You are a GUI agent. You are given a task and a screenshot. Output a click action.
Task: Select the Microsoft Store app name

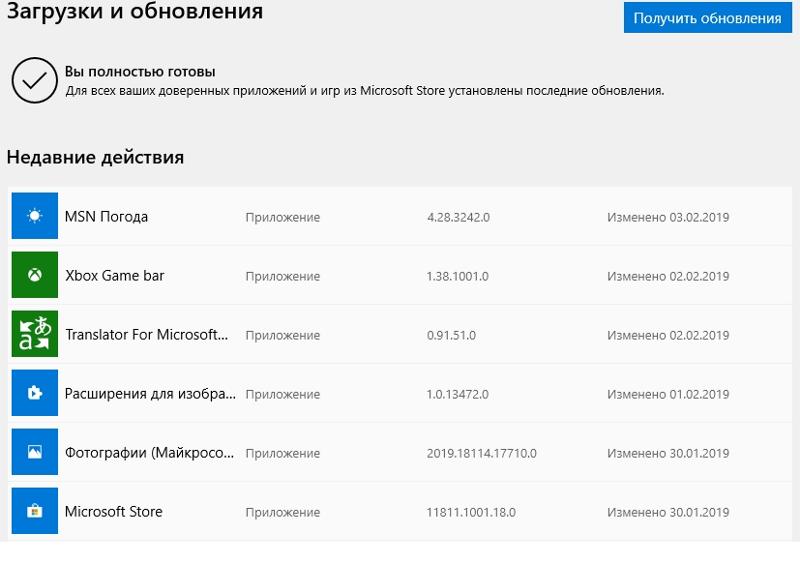[x=114, y=512]
